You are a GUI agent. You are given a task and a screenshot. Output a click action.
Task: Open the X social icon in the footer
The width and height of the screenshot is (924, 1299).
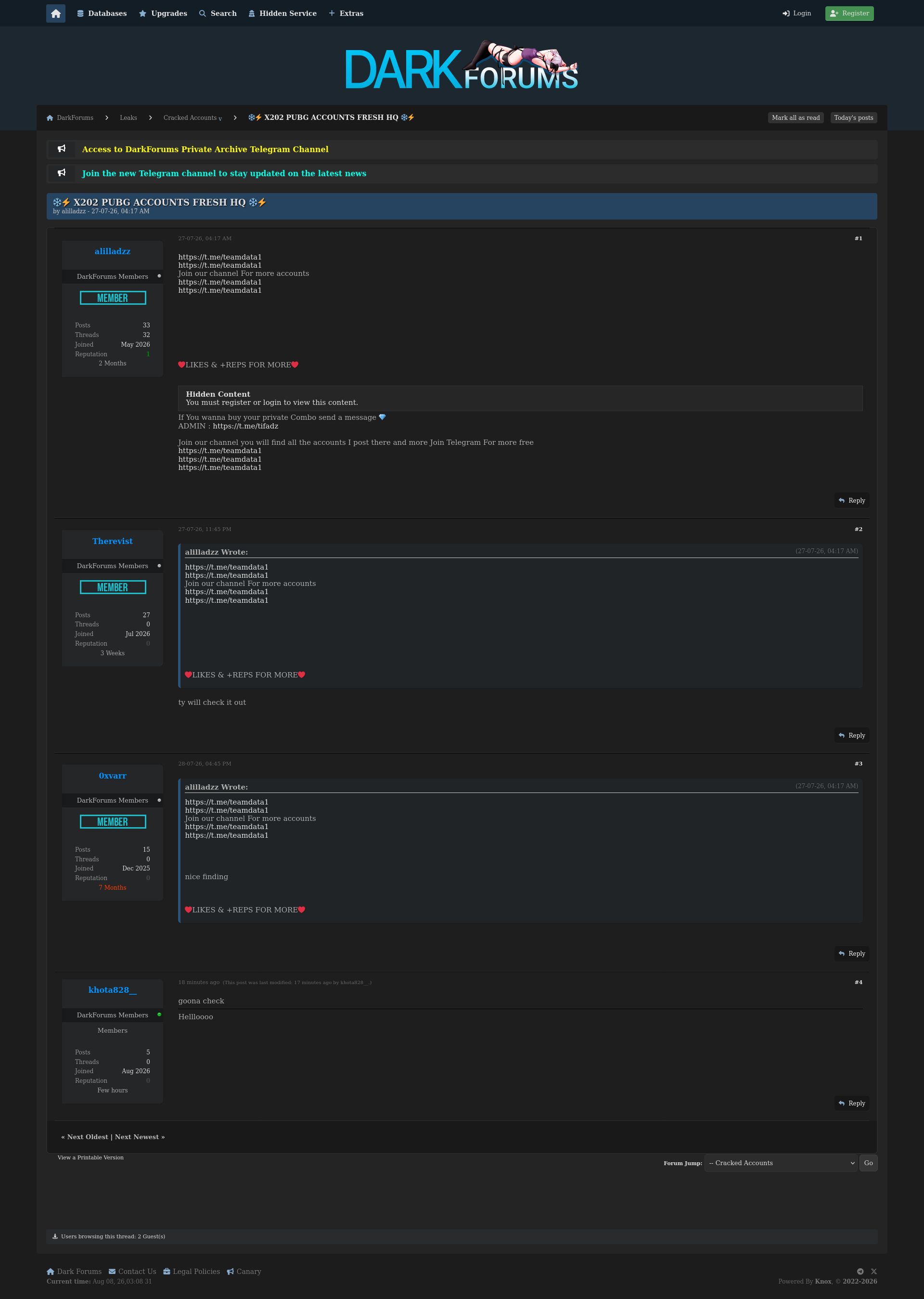[874, 1272]
